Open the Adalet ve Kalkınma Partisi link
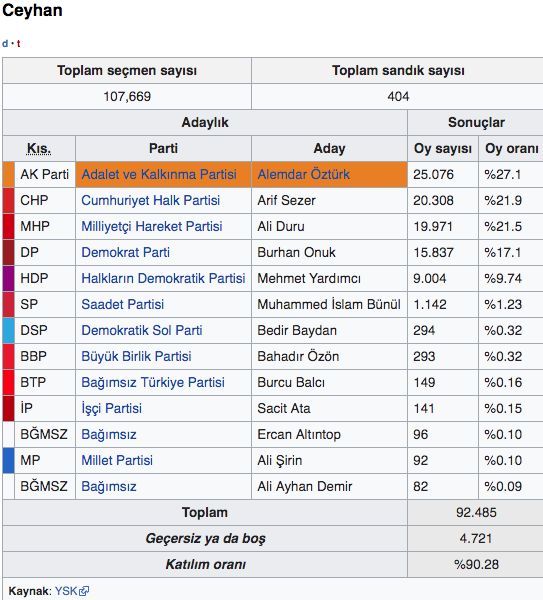This screenshot has width=543, height=600. click(x=159, y=174)
